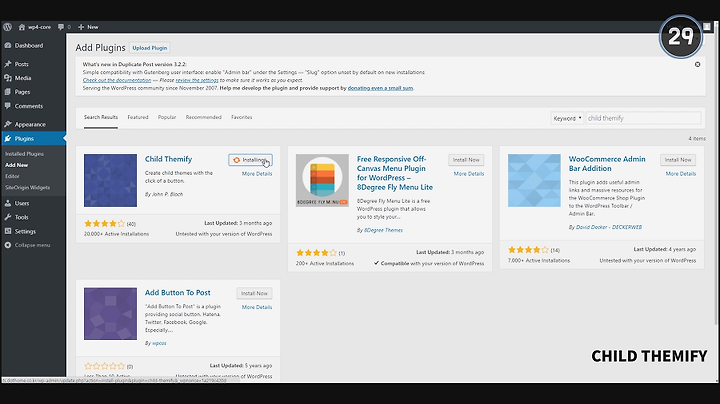Open the New content menu
The image size is (720, 404).
pos(88,27)
